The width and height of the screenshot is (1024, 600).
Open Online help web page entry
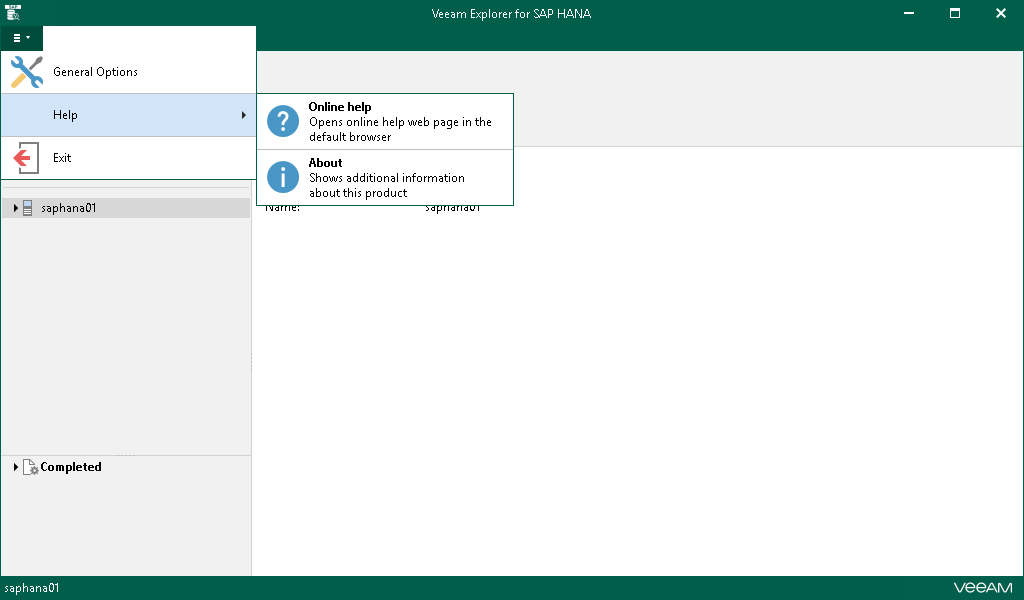click(x=385, y=121)
